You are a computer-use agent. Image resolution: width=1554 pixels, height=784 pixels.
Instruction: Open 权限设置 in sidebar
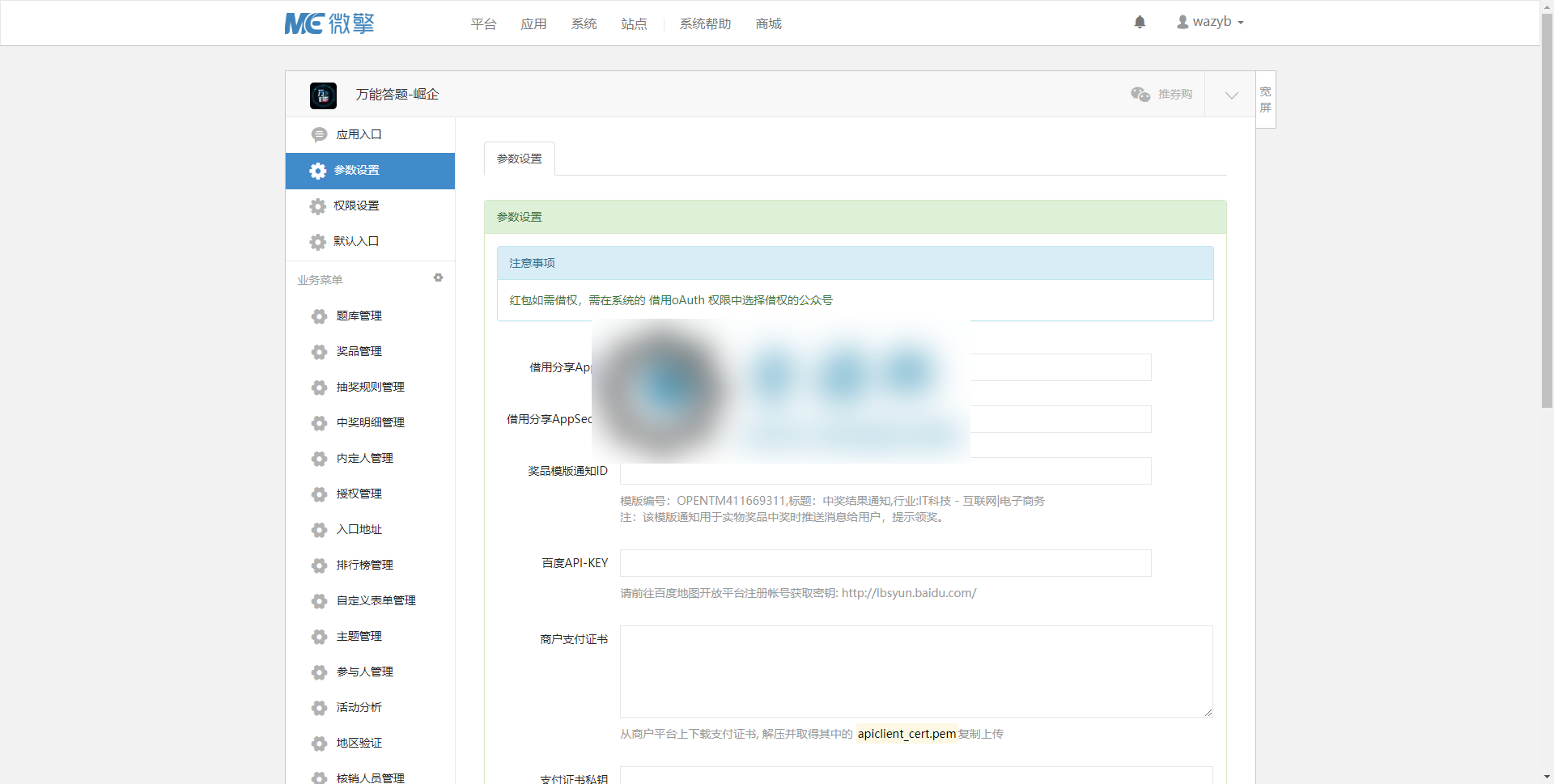370,206
